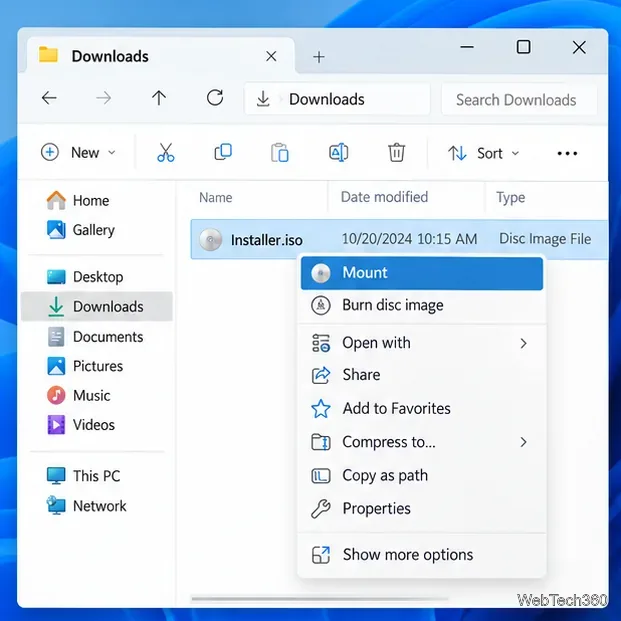Click the Rename icon in toolbar
Image resolution: width=621 pixels, height=621 pixels.
click(x=339, y=152)
